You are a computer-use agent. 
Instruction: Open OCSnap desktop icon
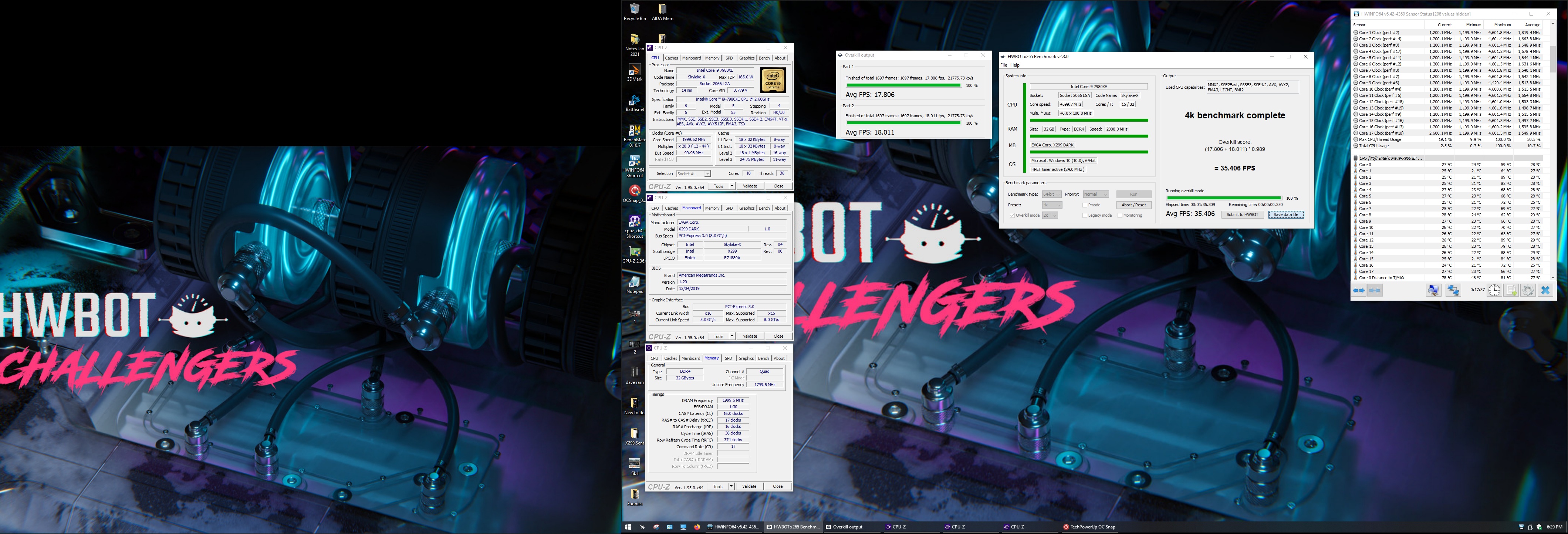click(x=634, y=194)
